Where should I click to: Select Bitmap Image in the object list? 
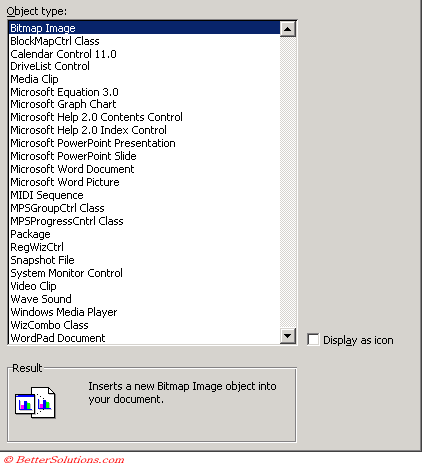click(144, 28)
